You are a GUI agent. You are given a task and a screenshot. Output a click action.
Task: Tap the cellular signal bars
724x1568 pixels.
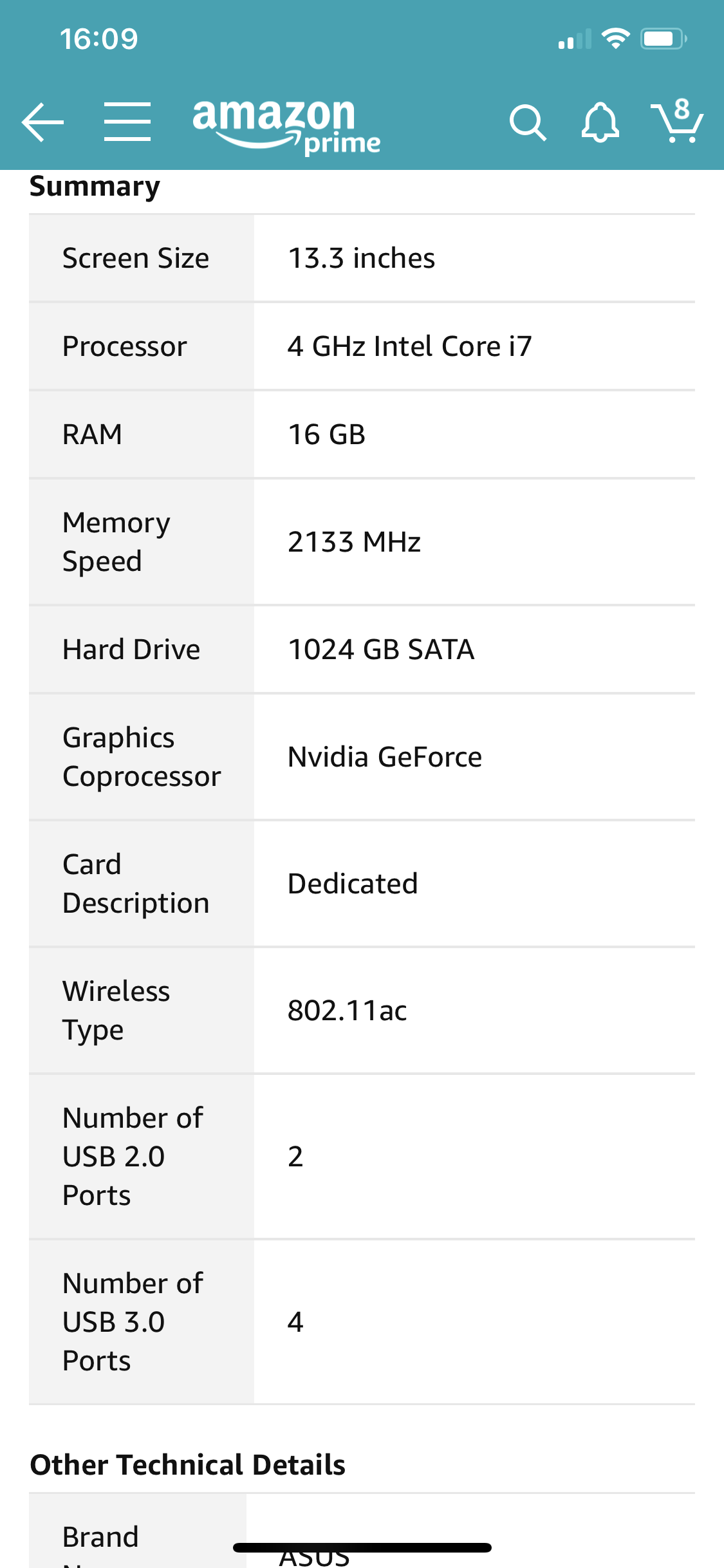tap(574, 40)
